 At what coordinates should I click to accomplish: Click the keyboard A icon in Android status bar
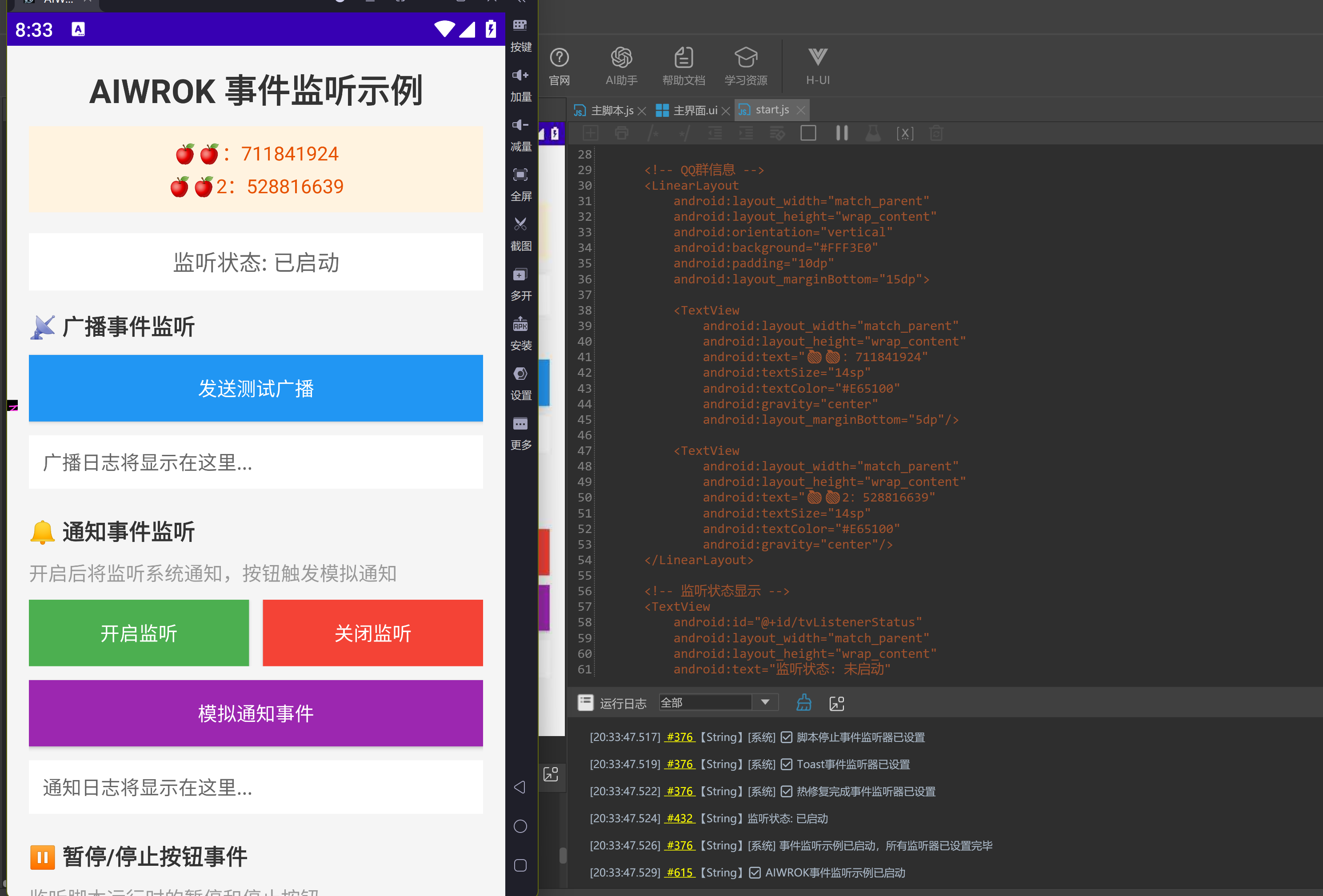click(79, 29)
